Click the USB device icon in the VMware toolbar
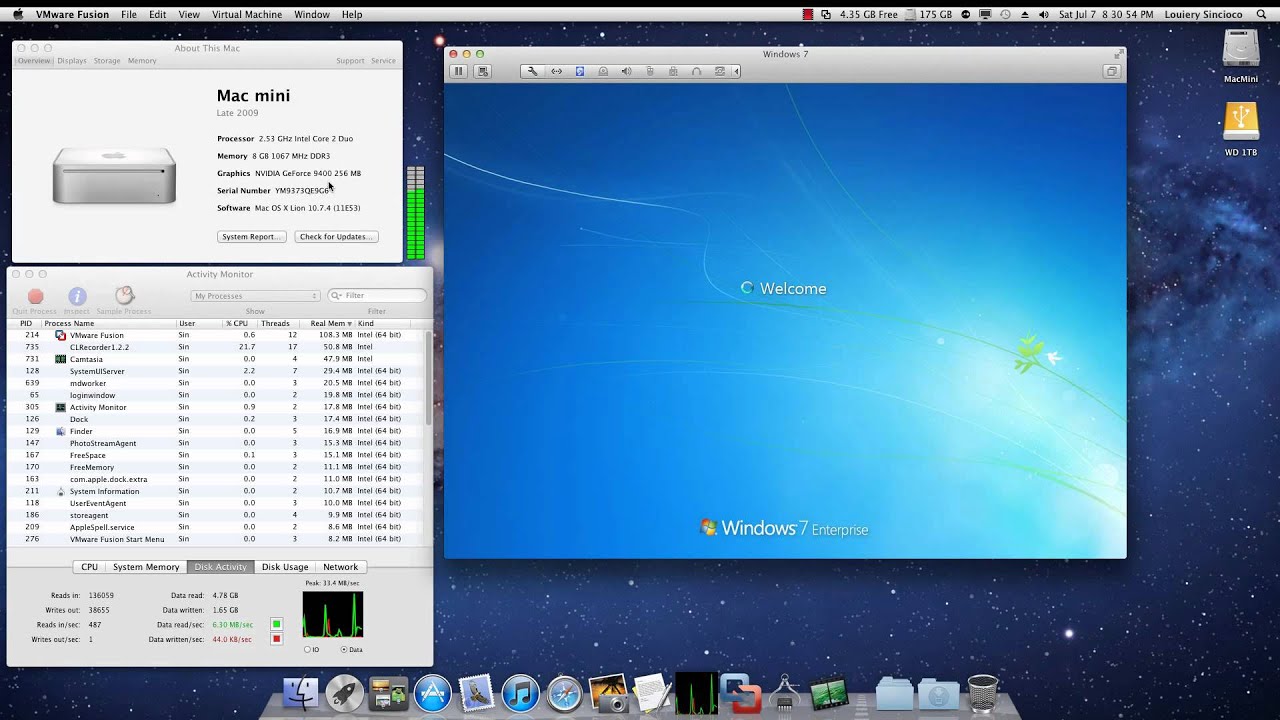Image resolution: width=1280 pixels, height=720 pixels. (x=650, y=71)
